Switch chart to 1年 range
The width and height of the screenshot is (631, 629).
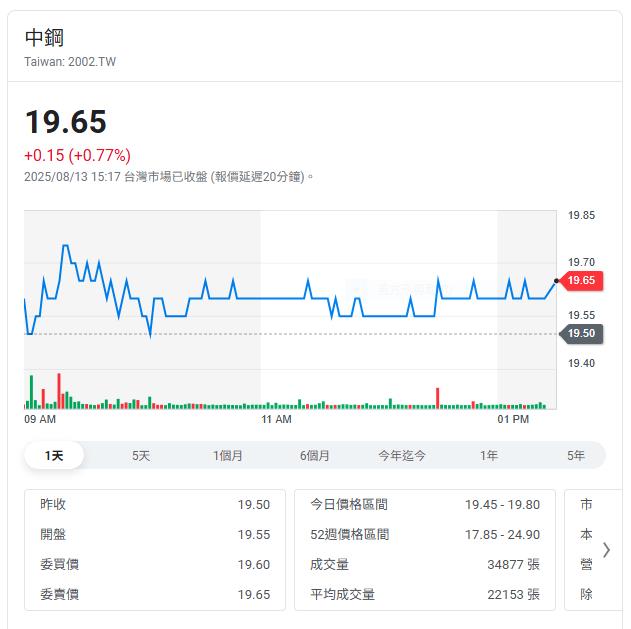click(x=489, y=456)
